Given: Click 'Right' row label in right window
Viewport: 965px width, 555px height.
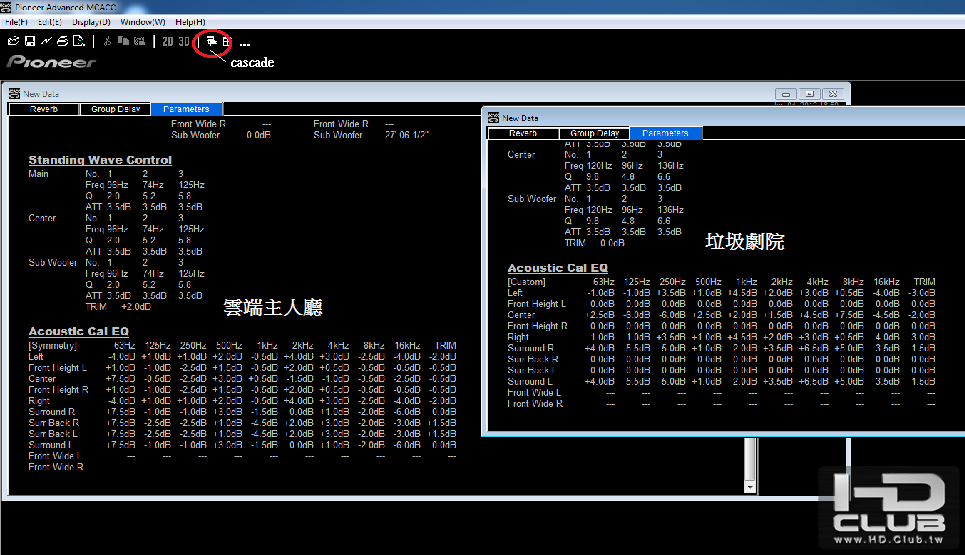Looking at the screenshot, I should tap(518, 337).
